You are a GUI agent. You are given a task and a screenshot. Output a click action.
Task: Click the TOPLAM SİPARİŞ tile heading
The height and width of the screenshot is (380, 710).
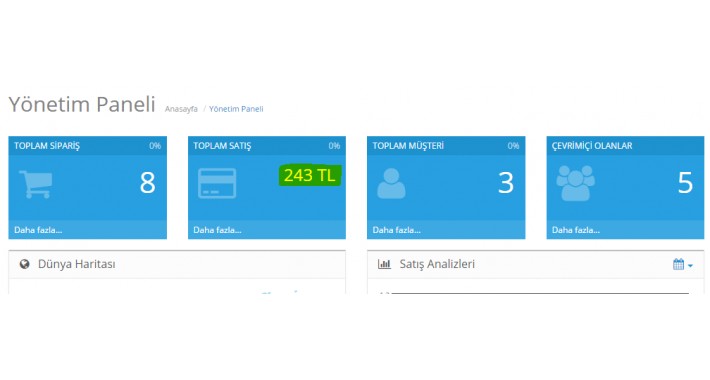(x=47, y=146)
